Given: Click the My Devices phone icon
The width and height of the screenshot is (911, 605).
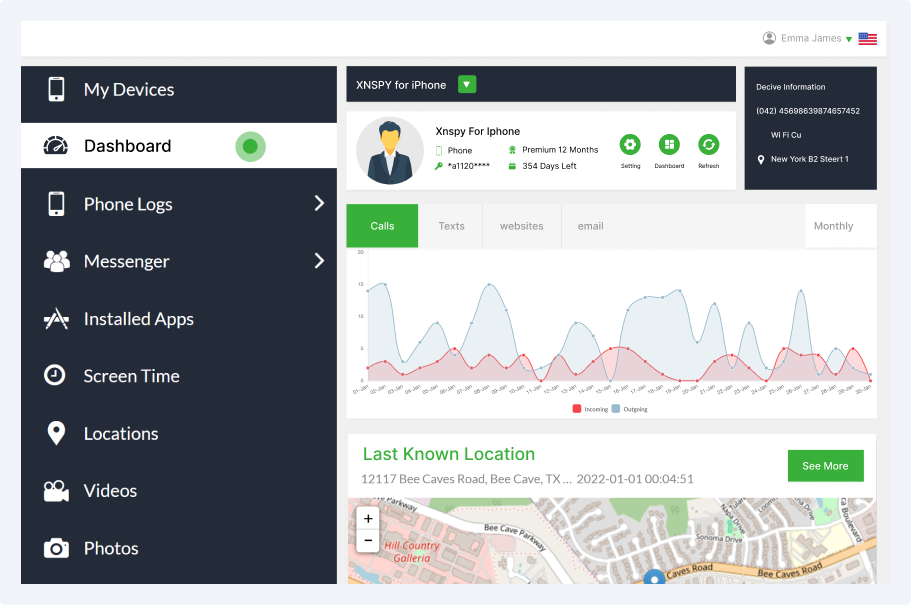Looking at the screenshot, I should click(56, 89).
